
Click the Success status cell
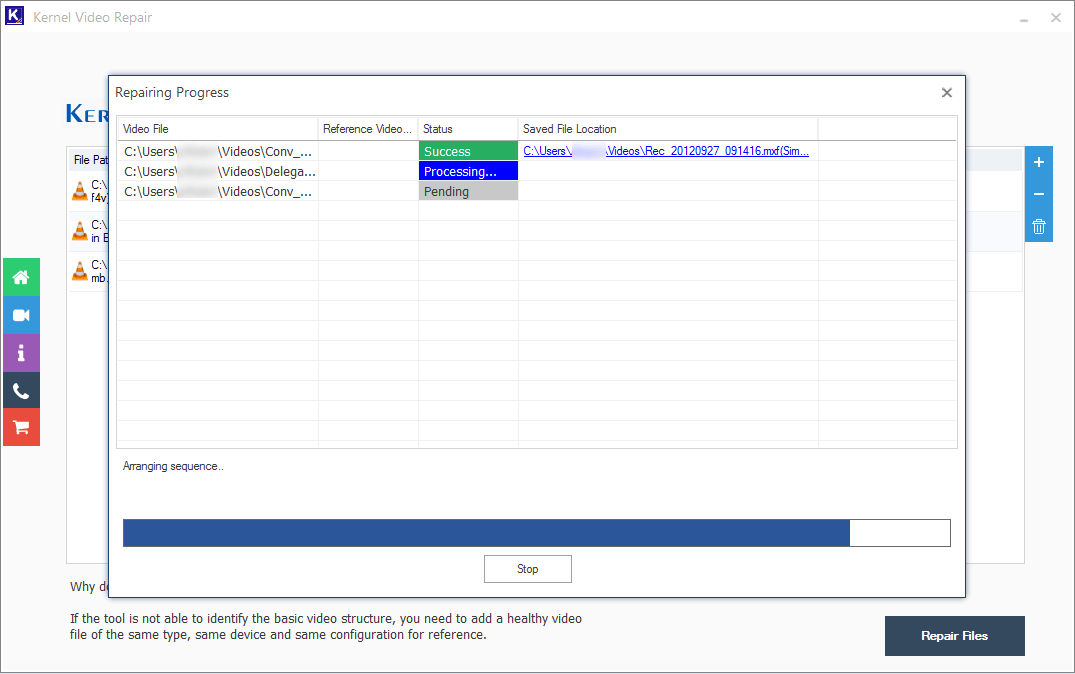[468, 152]
